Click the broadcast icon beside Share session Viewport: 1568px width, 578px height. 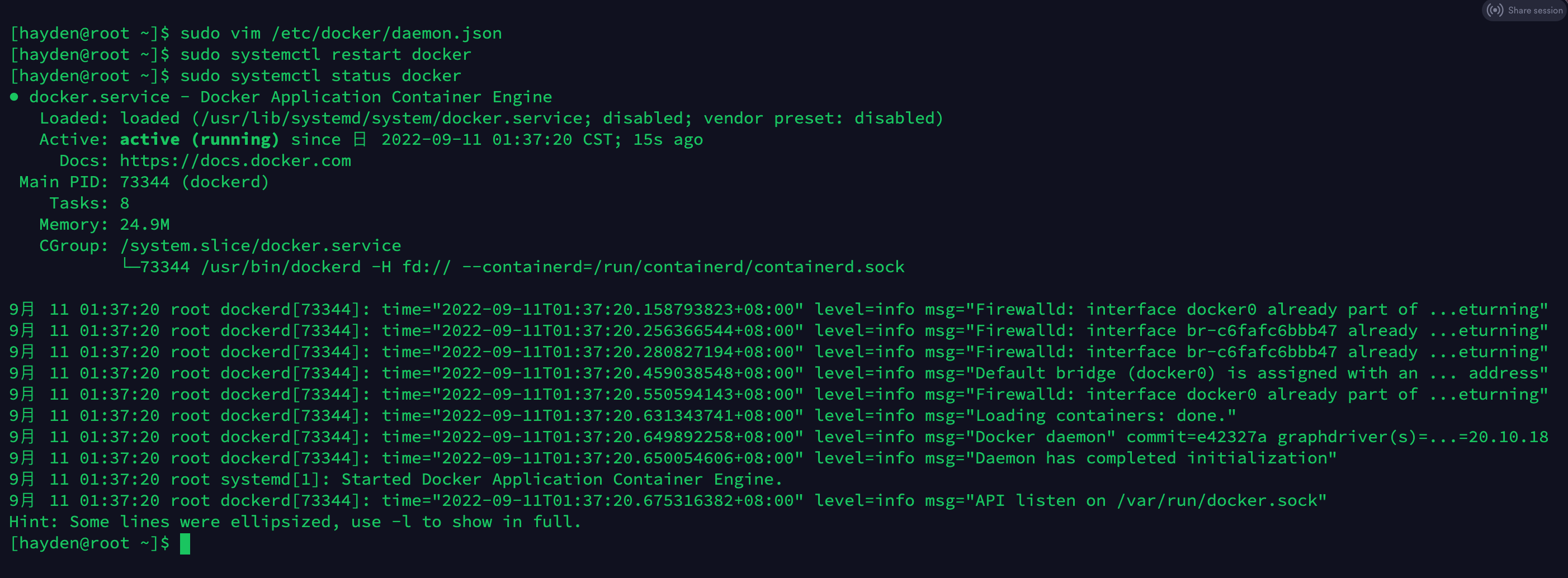pyautogui.click(x=1494, y=11)
